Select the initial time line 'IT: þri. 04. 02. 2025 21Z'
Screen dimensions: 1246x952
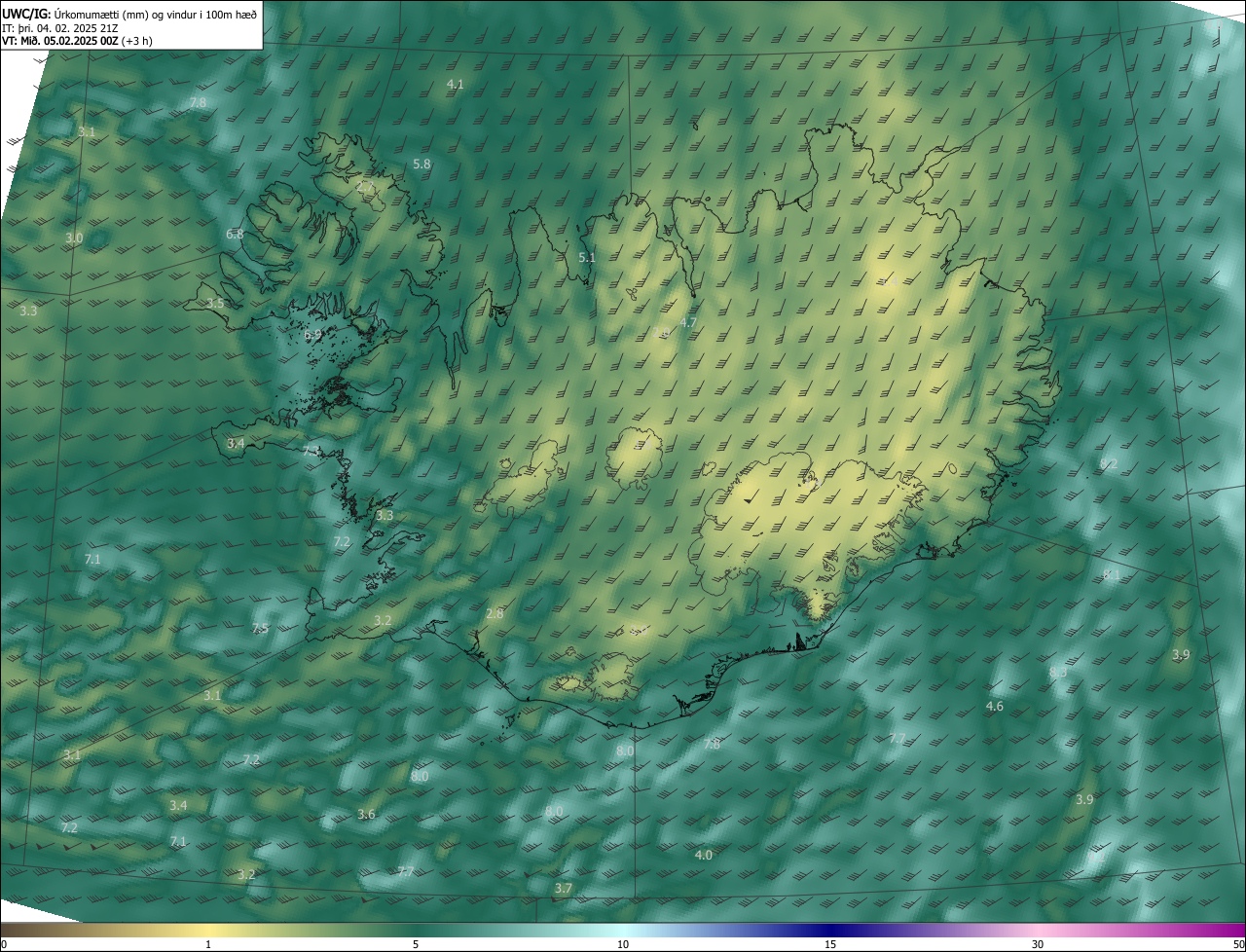[x=60, y=27]
